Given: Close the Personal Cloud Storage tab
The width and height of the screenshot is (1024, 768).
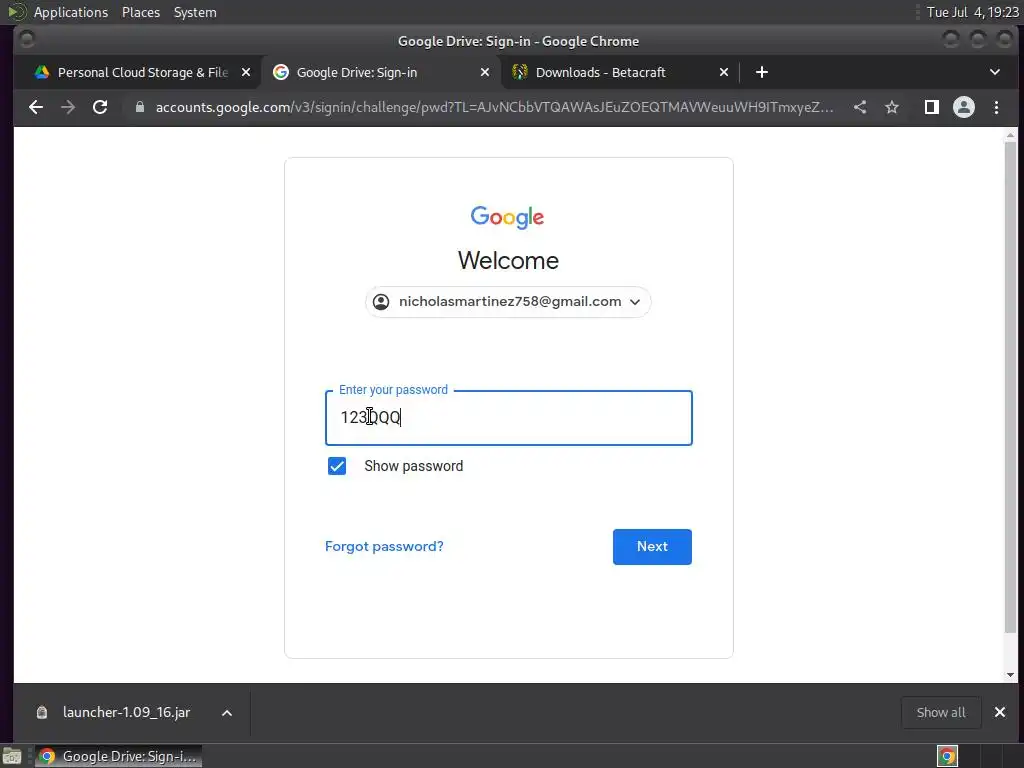Looking at the screenshot, I should 246,72.
